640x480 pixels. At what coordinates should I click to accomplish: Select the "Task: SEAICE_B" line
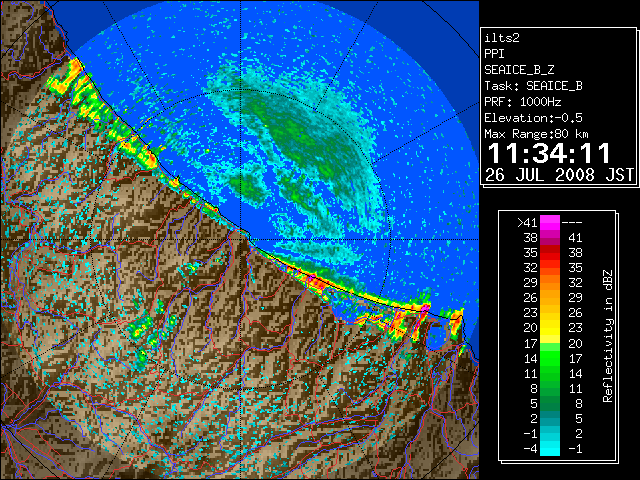click(x=533, y=86)
